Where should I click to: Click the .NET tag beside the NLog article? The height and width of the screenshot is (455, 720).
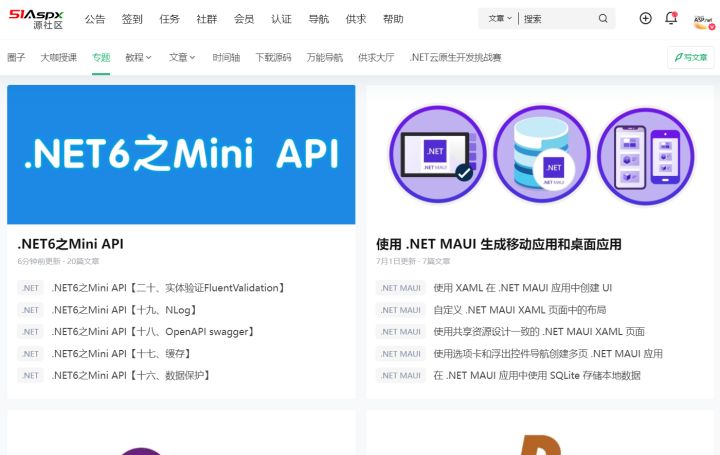point(31,310)
